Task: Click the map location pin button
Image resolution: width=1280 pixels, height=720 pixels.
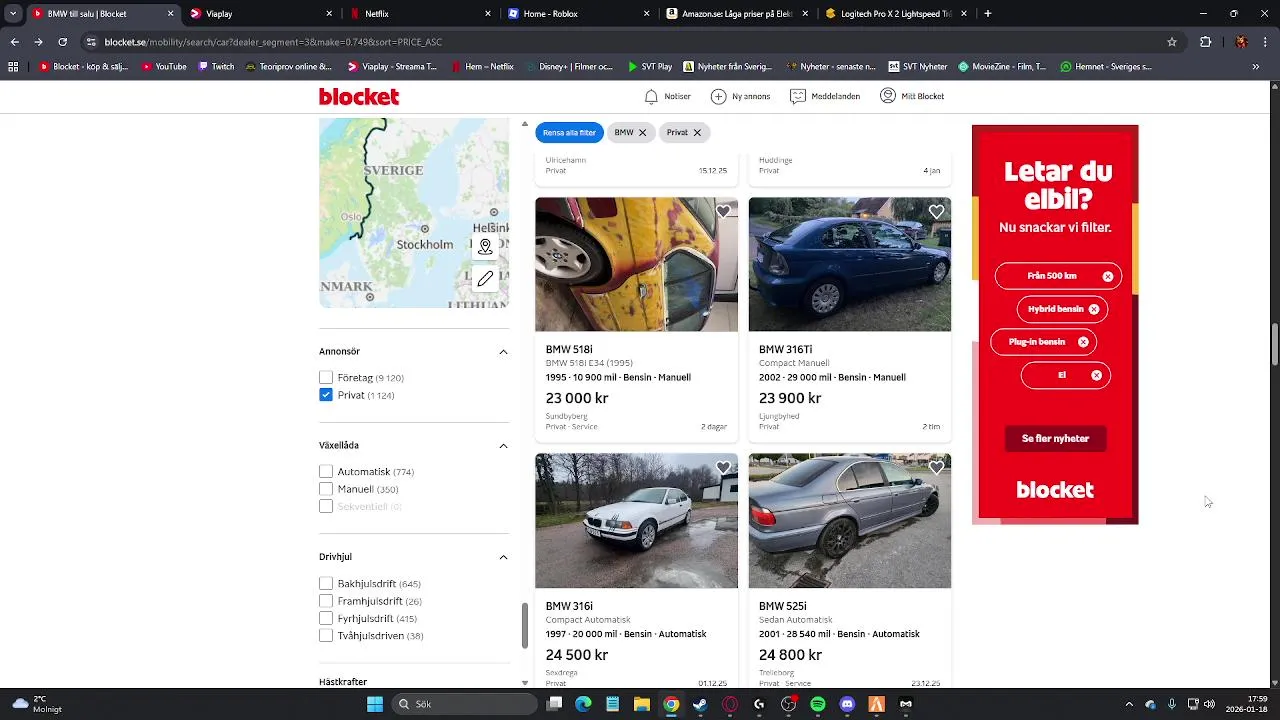Action: [485, 246]
